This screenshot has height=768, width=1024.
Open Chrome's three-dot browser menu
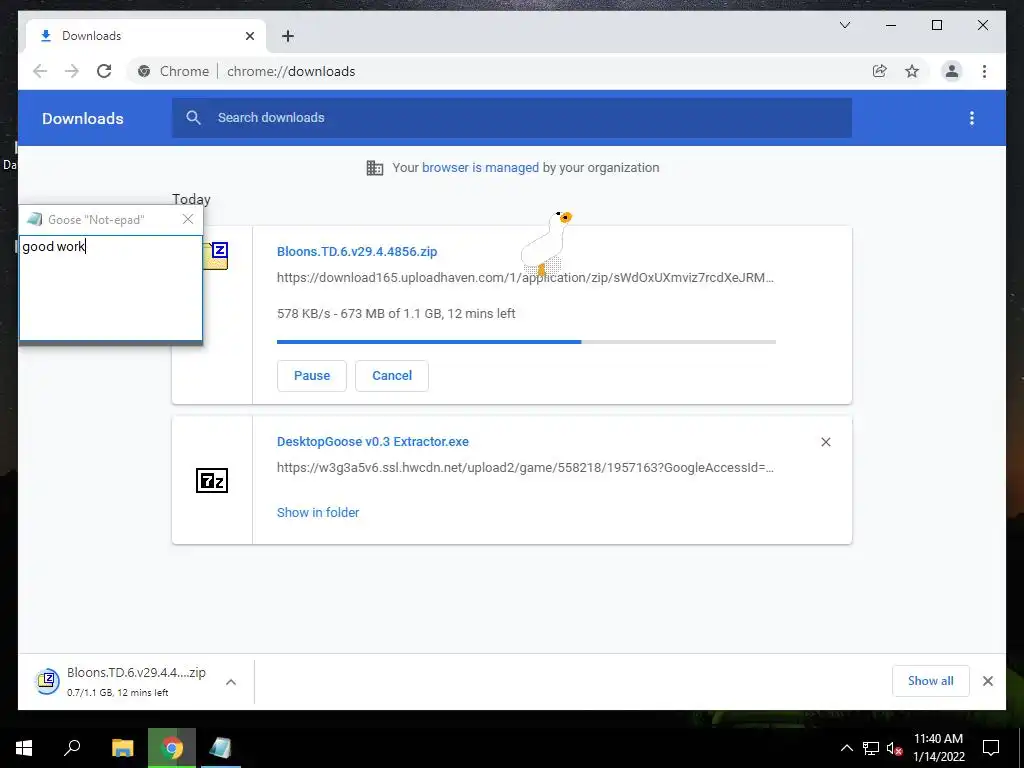tap(984, 71)
